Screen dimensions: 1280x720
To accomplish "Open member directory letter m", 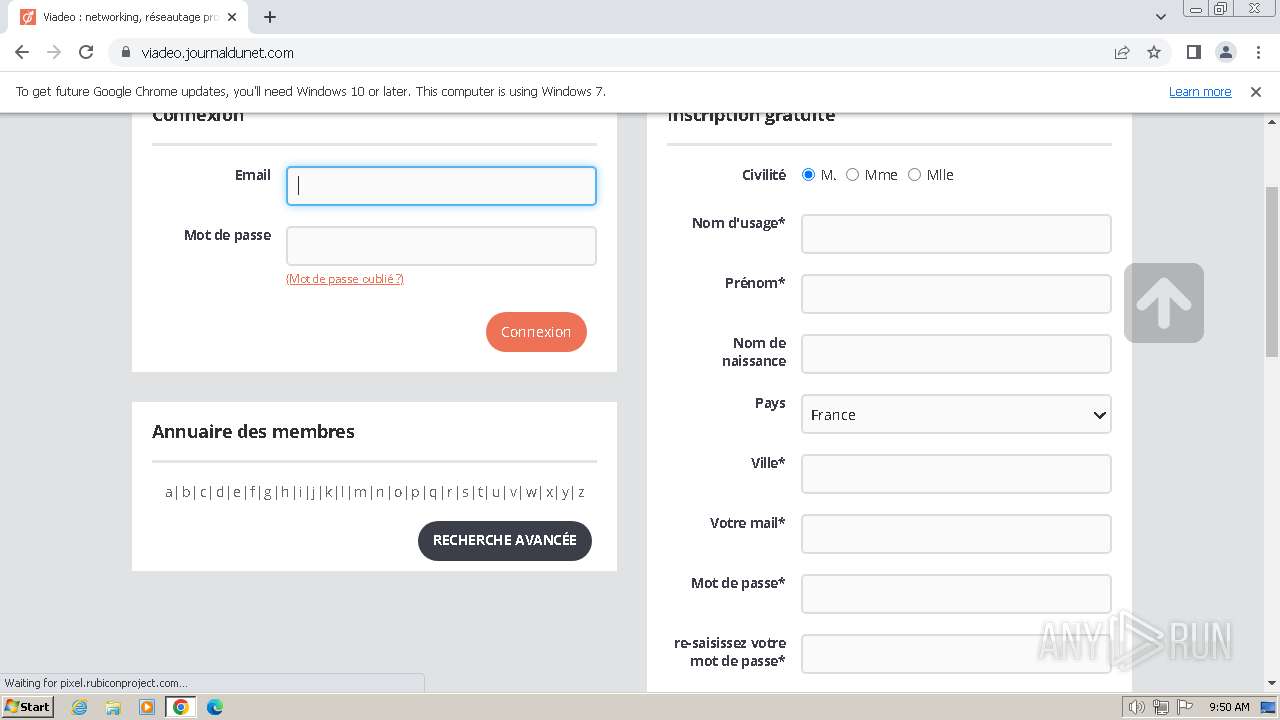I will (360, 492).
